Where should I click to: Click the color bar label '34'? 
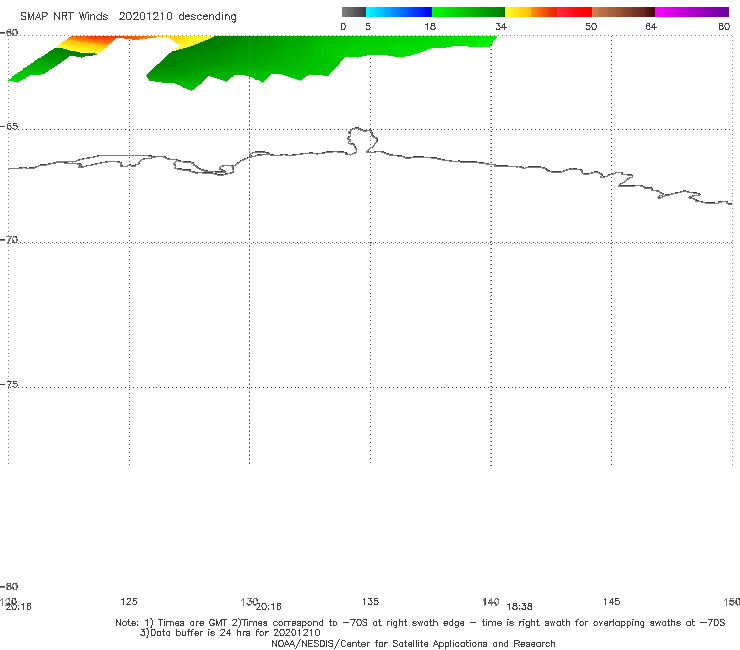point(501,26)
